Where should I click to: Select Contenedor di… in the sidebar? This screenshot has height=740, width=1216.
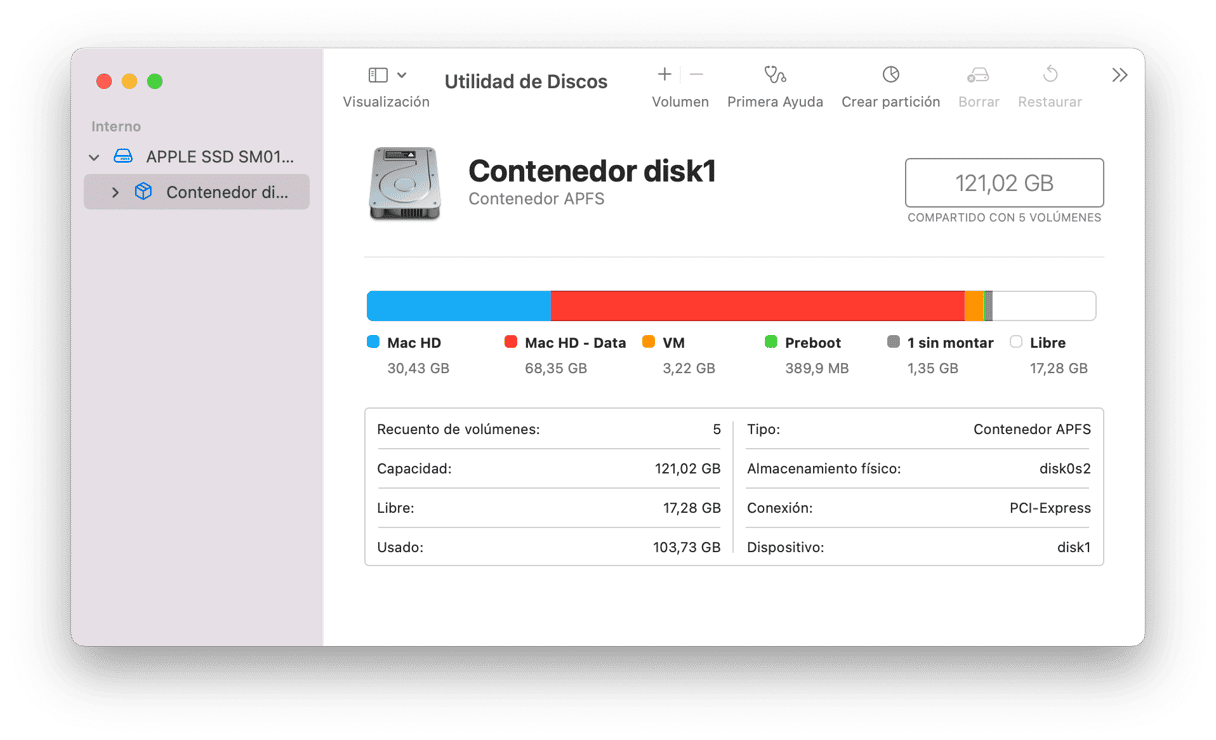(196, 192)
